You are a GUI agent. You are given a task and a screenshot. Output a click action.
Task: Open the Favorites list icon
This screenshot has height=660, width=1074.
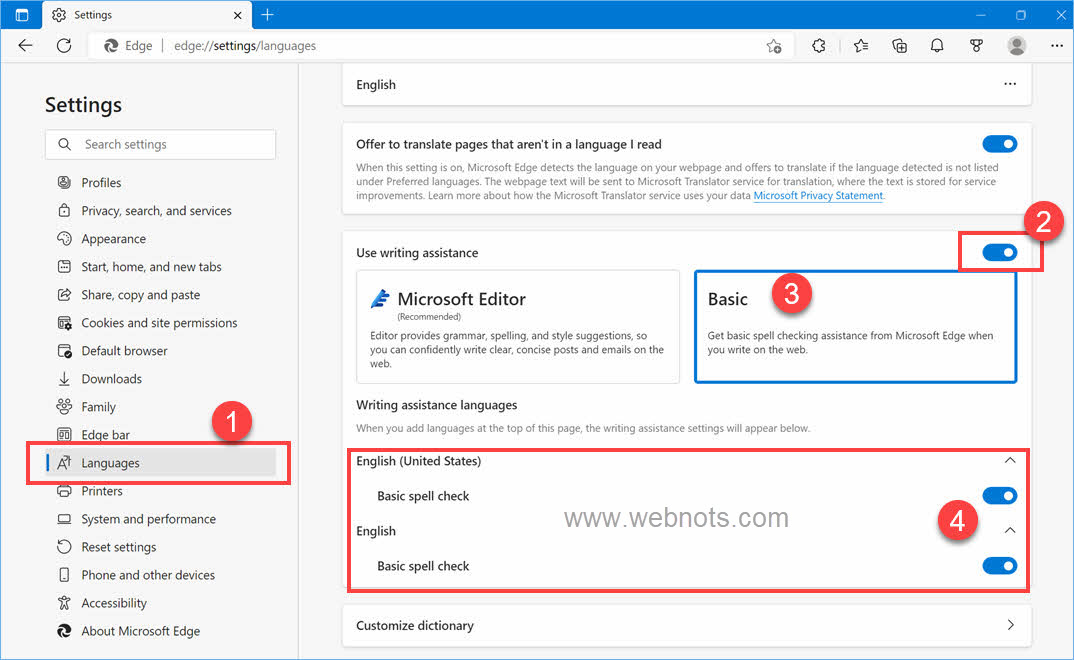(x=861, y=46)
